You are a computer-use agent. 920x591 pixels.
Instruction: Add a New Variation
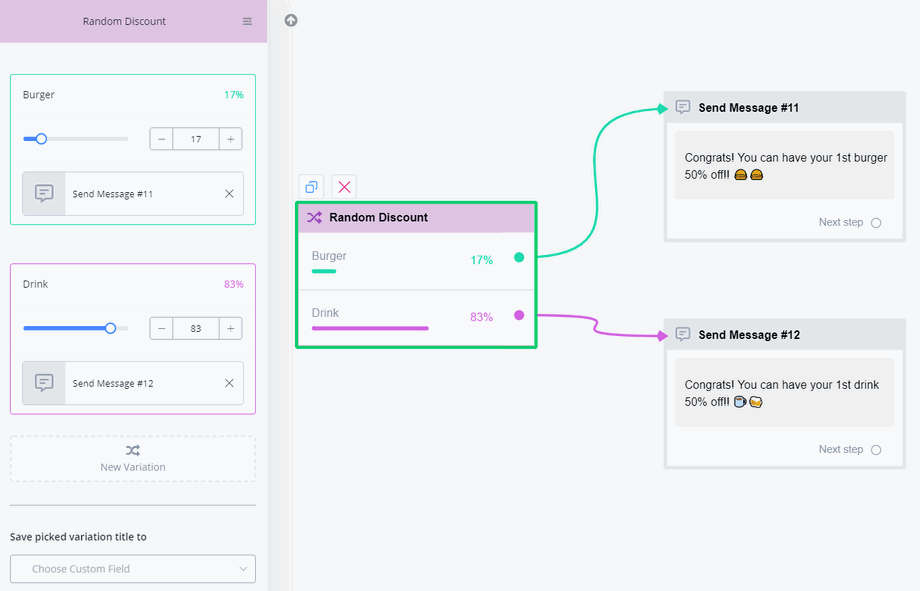click(x=133, y=459)
